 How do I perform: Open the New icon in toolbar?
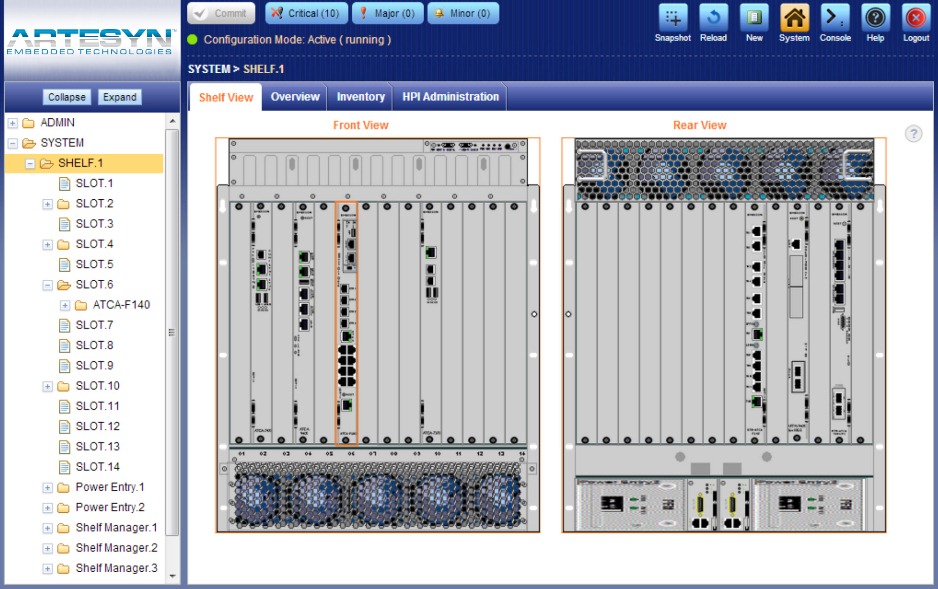[754, 18]
